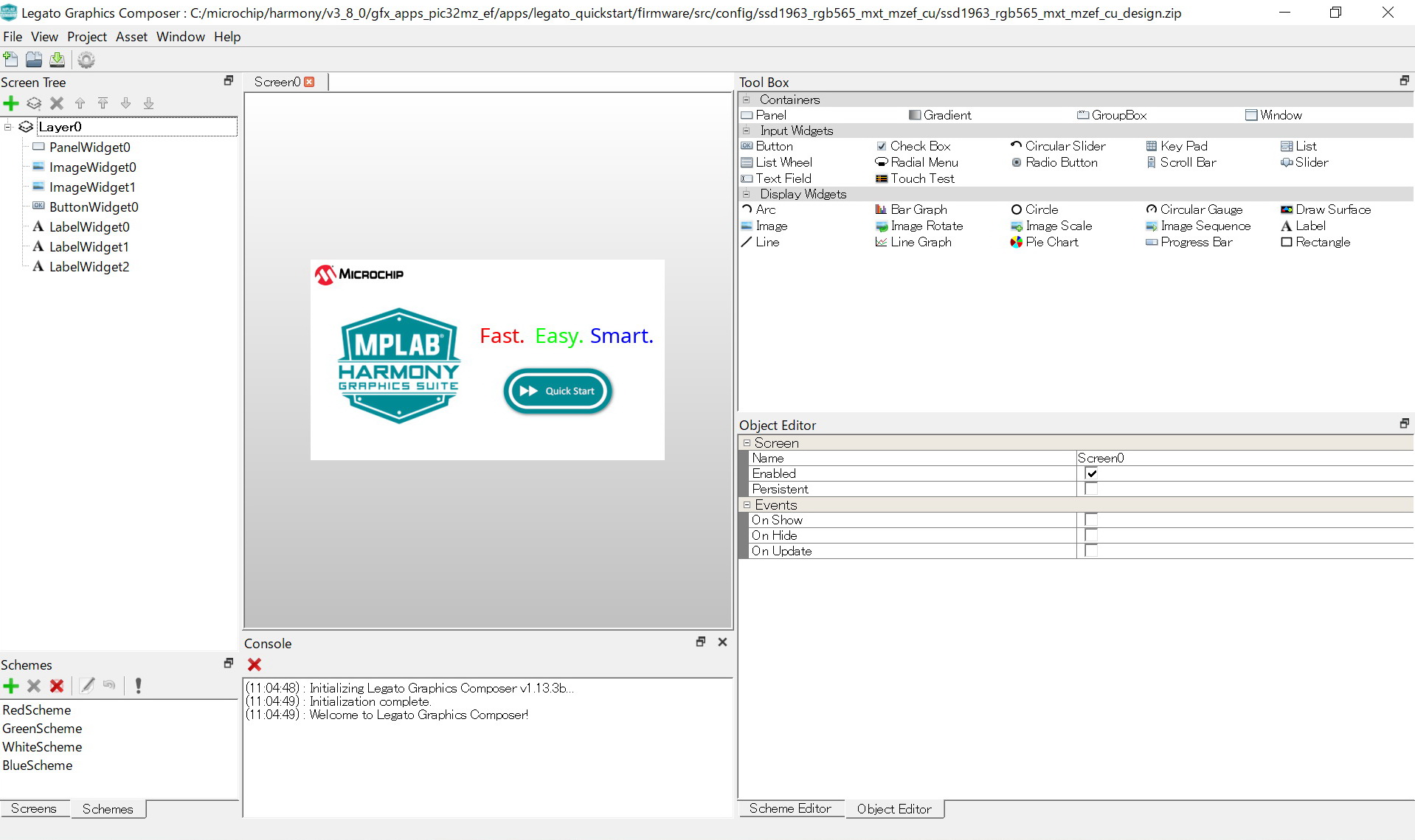Select the Radial Menu widget tool
Screen dimensions: 1415x840
coord(917,162)
